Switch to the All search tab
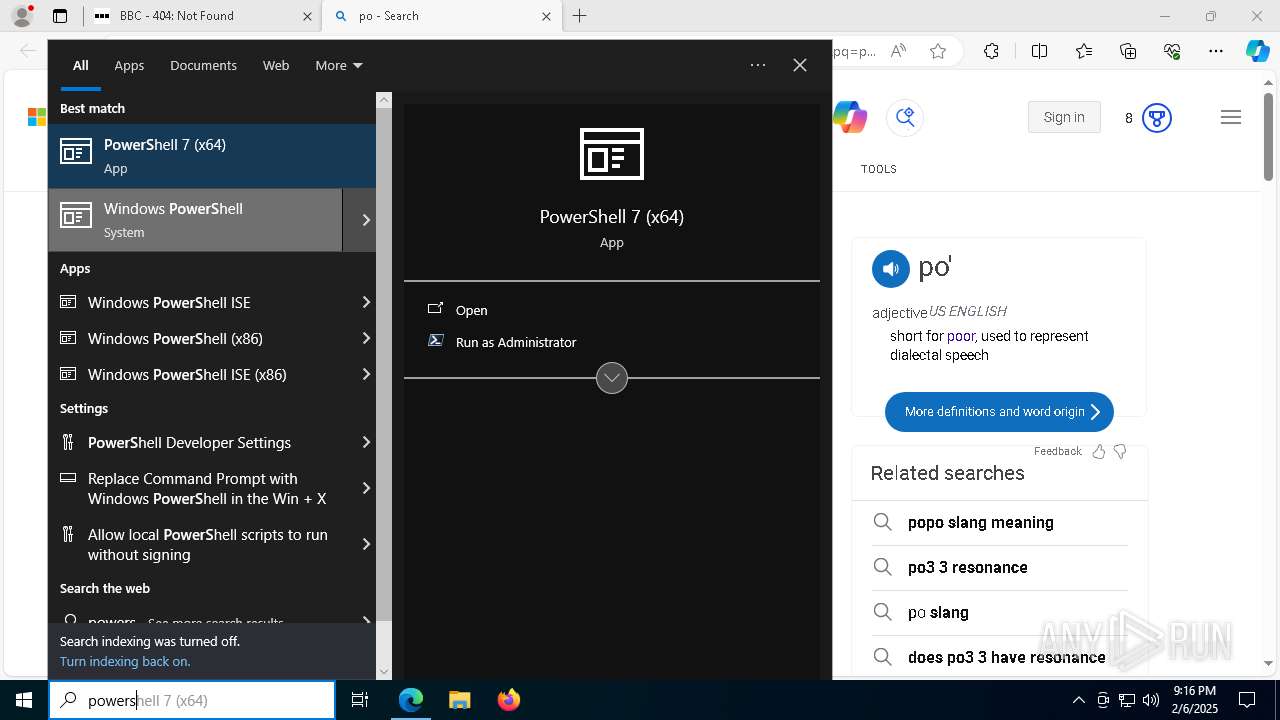The image size is (1280, 720). coord(81,65)
